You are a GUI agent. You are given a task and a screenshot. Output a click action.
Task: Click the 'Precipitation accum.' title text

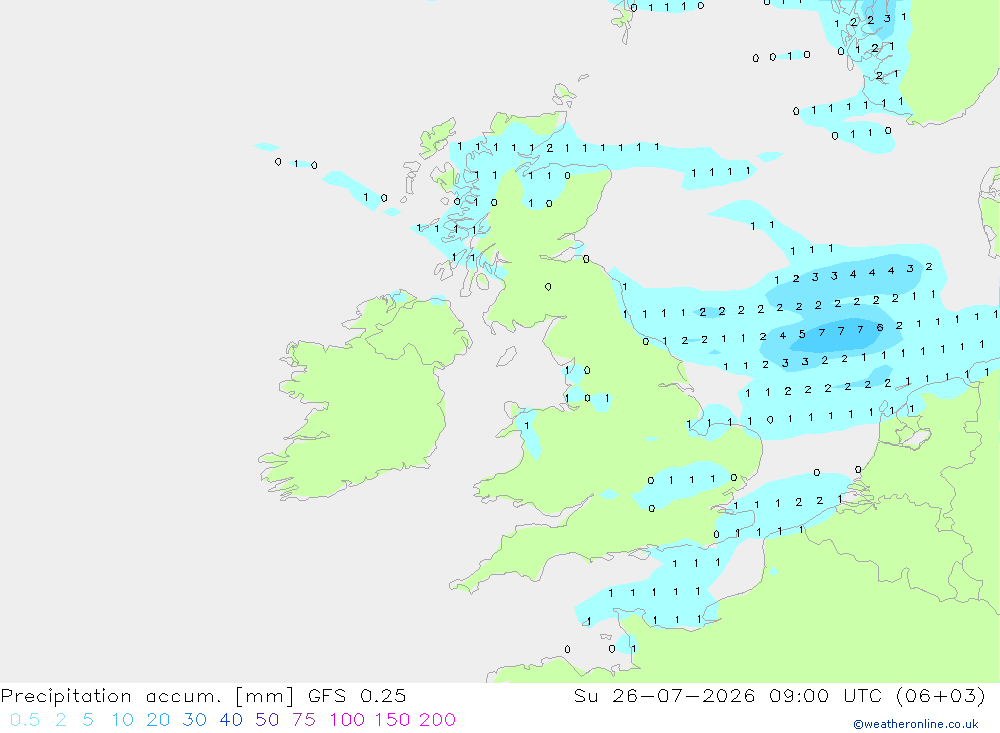click(111, 696)
